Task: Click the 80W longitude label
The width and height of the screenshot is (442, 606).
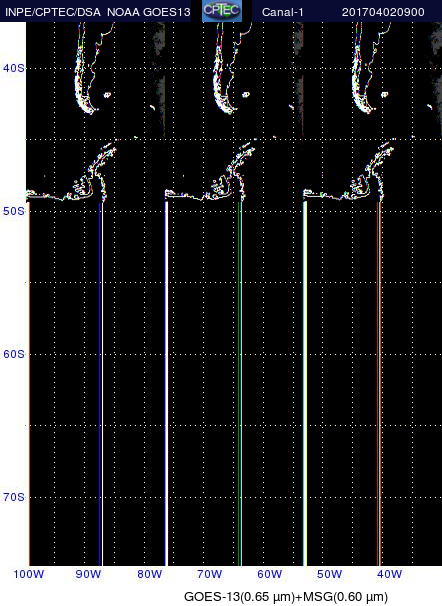Action: (150, 574)
